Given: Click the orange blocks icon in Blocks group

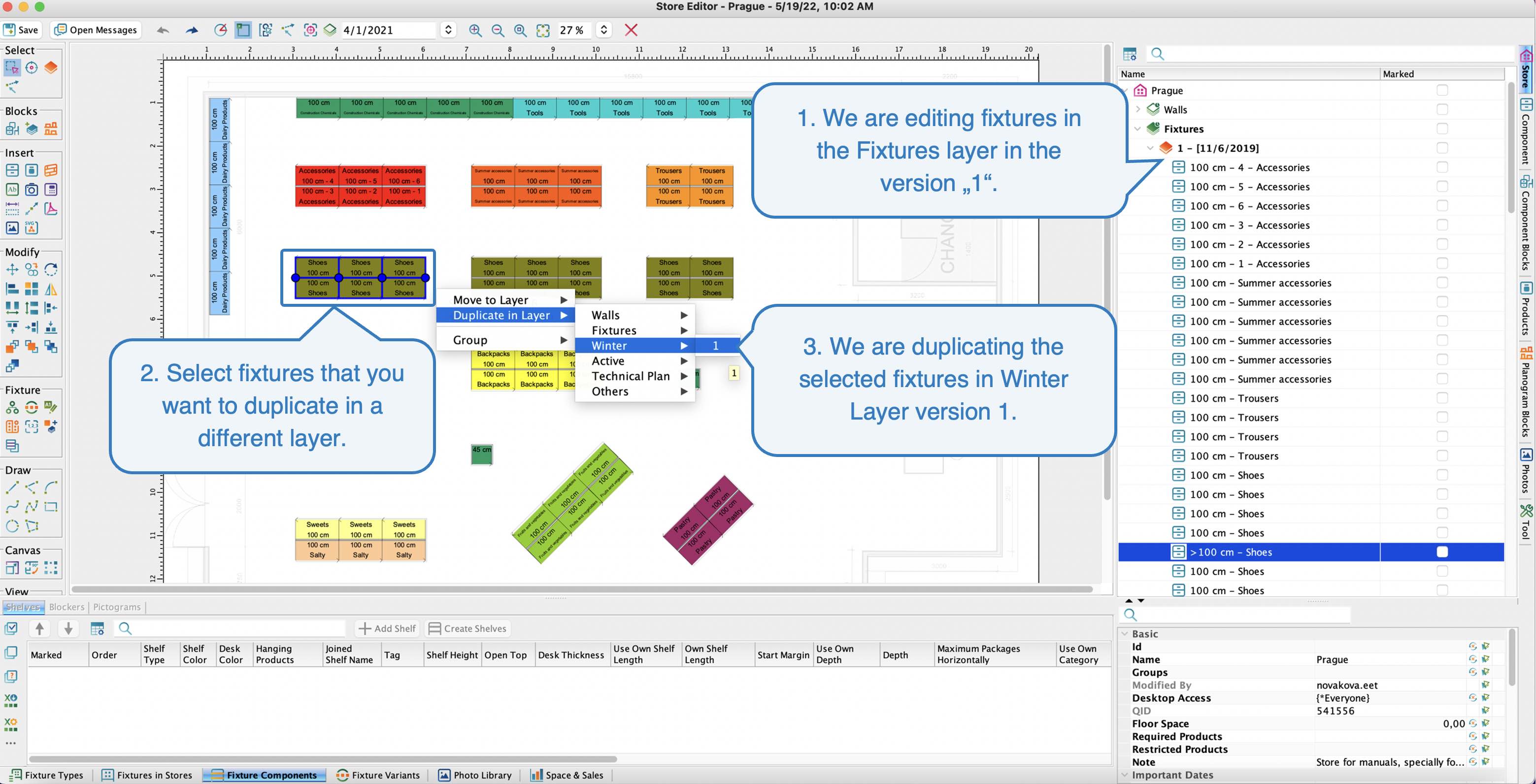Looking at the screenshot, I should tap(51, 128).
